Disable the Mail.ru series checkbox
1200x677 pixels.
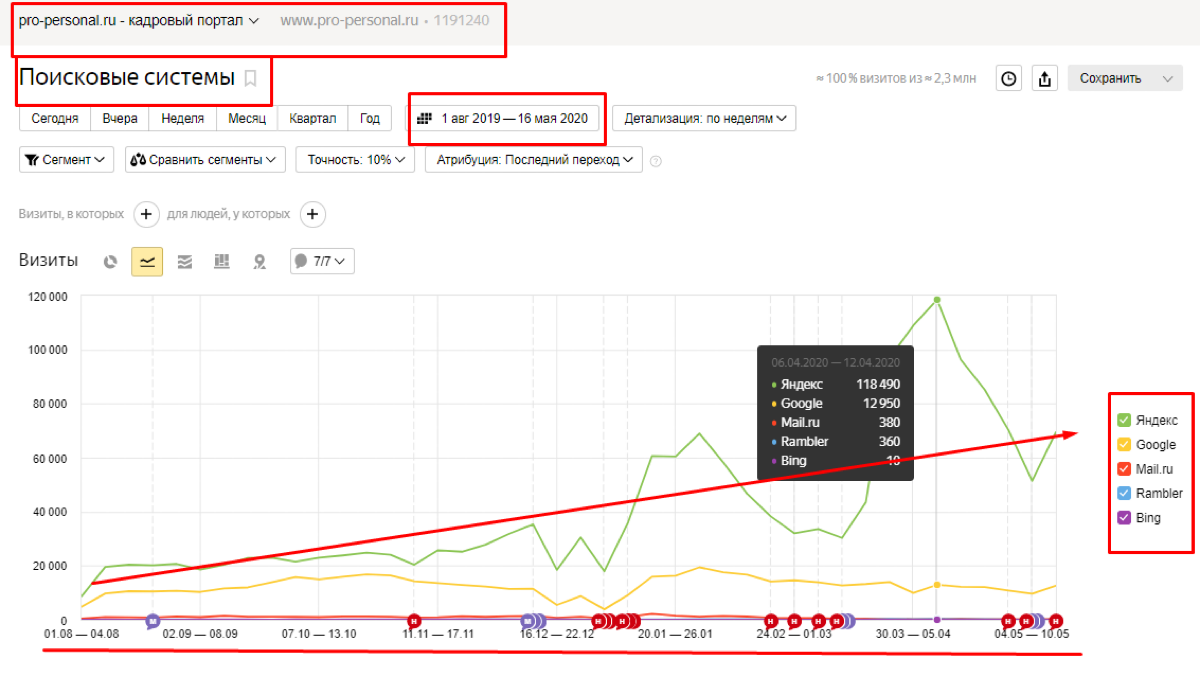pos(1123,469)
